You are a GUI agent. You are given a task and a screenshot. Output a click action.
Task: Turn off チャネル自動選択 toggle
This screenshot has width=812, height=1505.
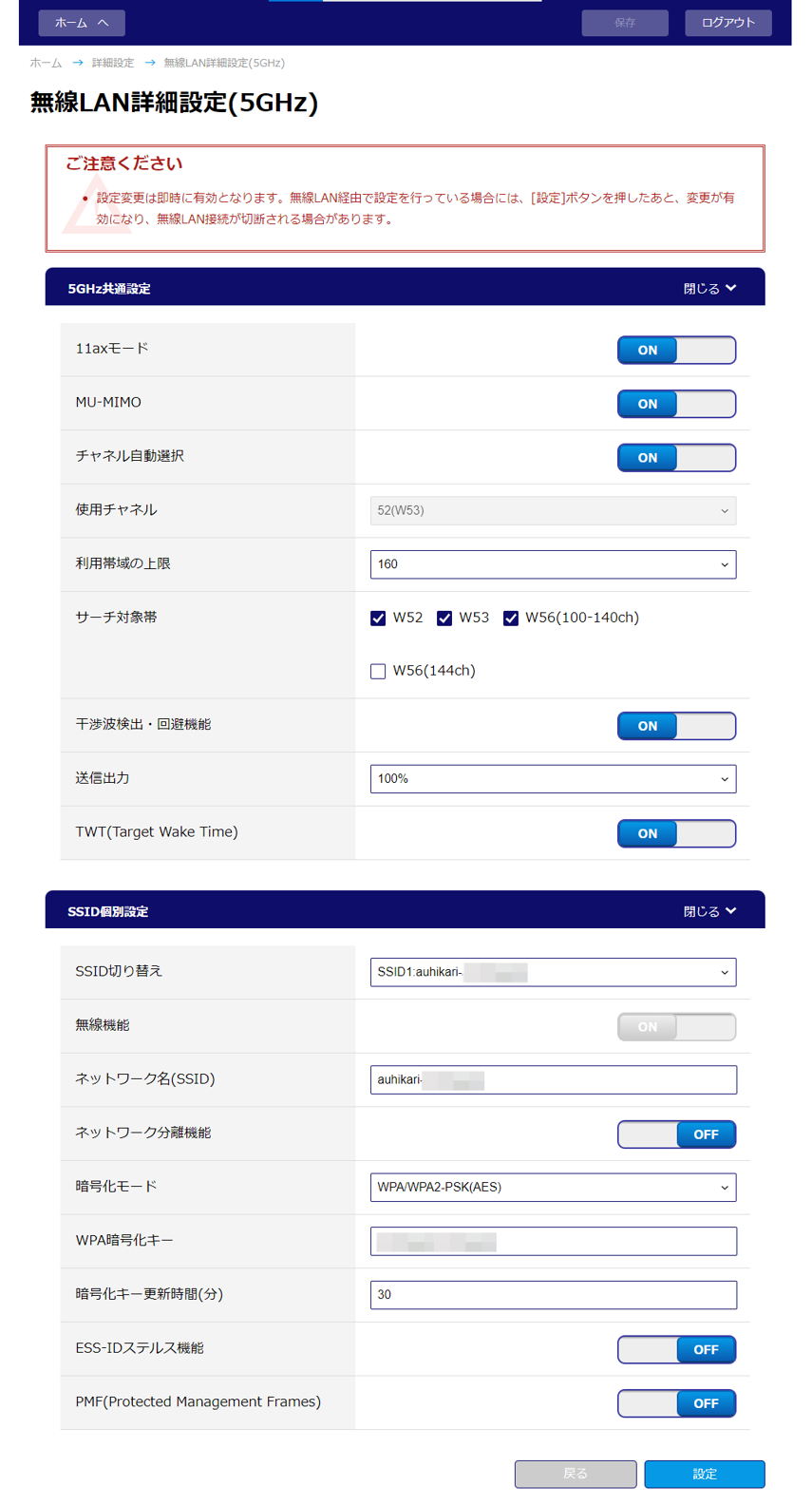tap(676, 457)
